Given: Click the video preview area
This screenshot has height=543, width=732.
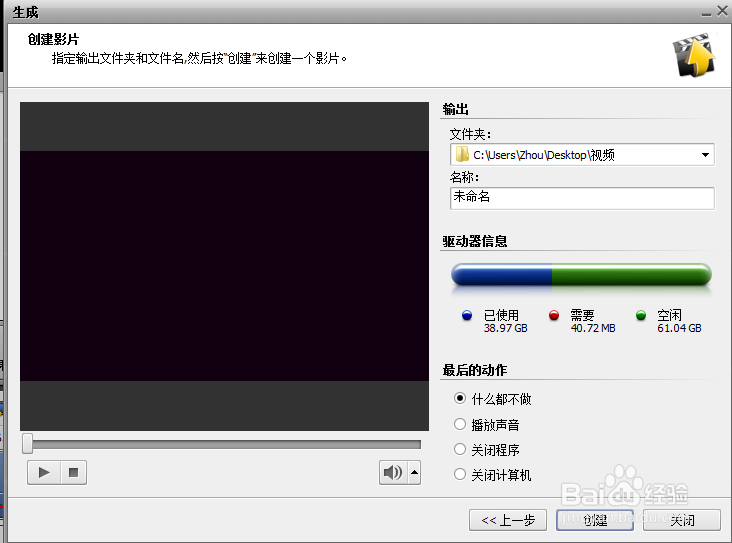Looking at the screenshot, I should point(224,266).
